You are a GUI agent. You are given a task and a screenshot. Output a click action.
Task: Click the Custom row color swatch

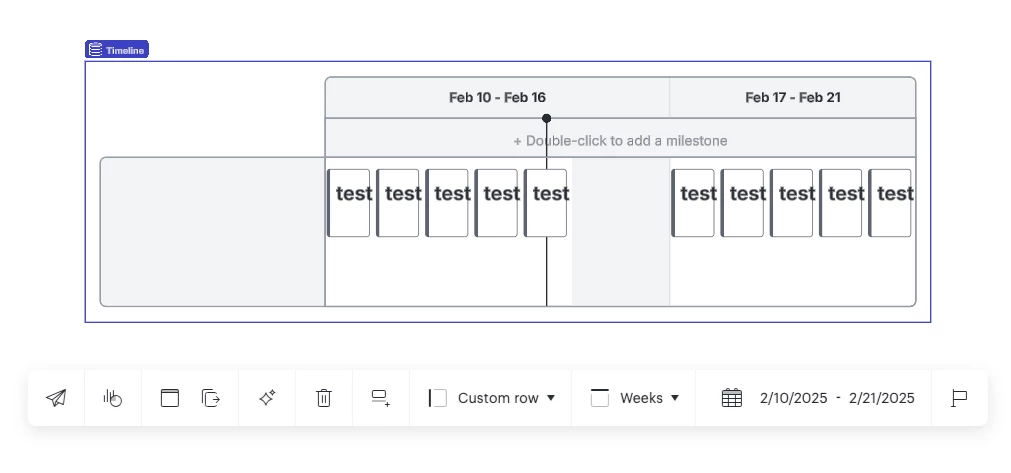click(x=438, y=398)
